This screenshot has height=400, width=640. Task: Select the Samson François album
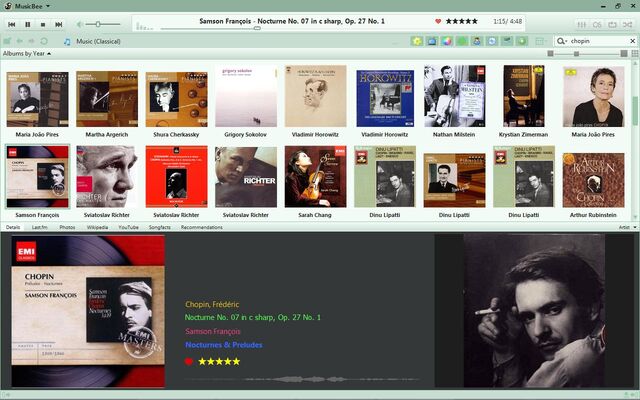click(x=37, y=177)
